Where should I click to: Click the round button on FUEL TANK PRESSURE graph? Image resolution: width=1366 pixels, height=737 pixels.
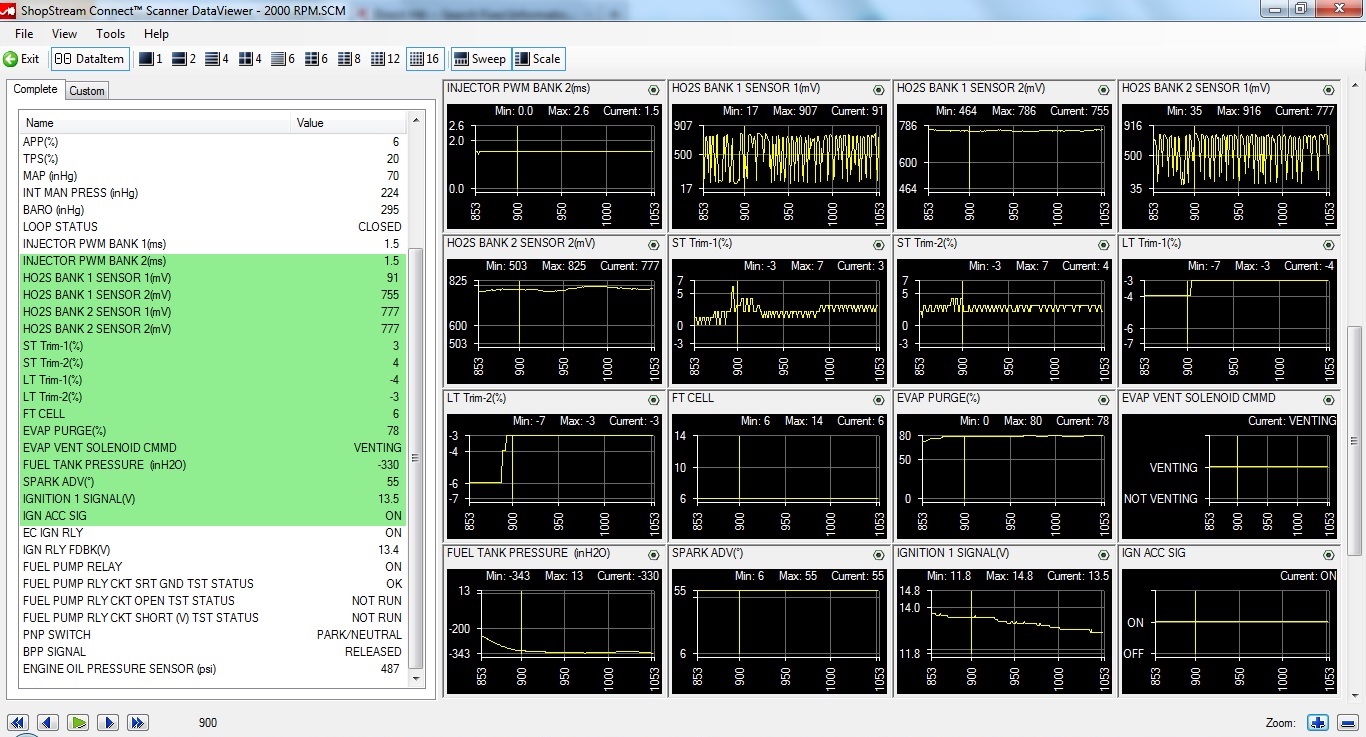click(653, 555)
